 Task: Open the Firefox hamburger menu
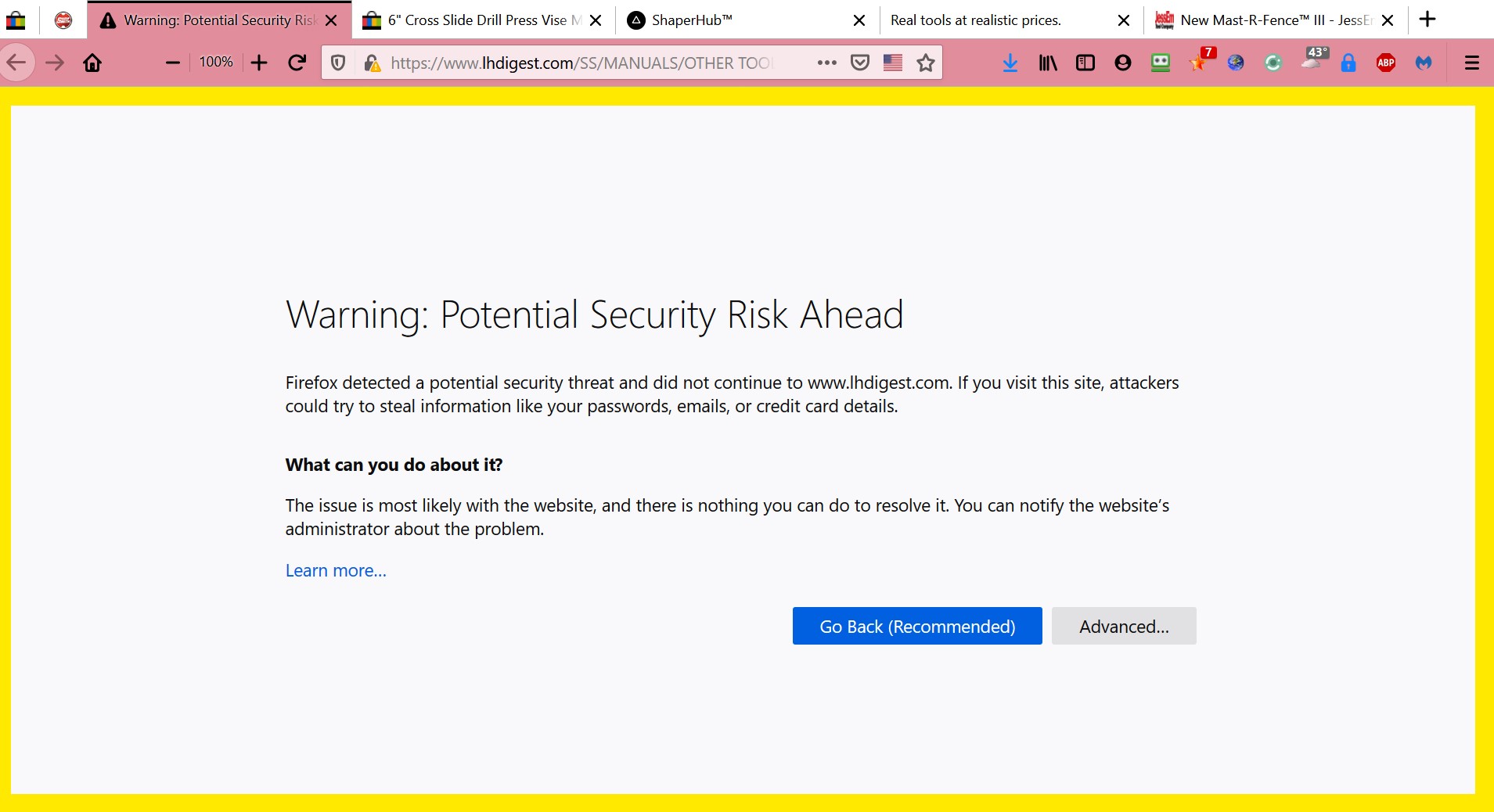click(x=1472, y=63)
